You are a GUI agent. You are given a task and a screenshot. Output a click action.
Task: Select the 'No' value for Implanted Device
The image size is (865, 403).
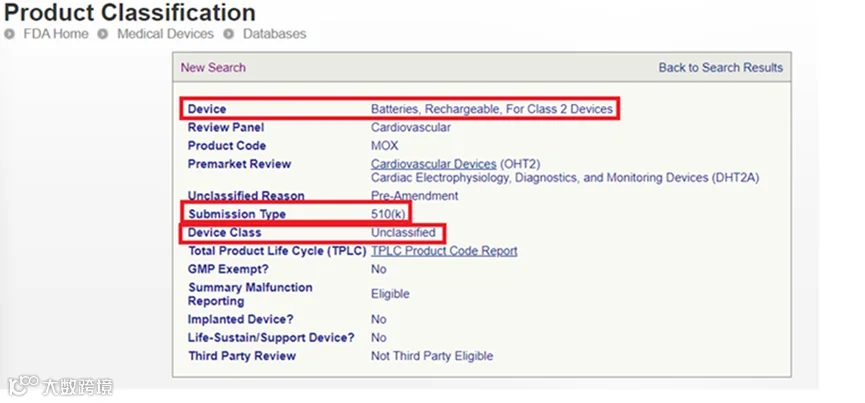(378, 320)
